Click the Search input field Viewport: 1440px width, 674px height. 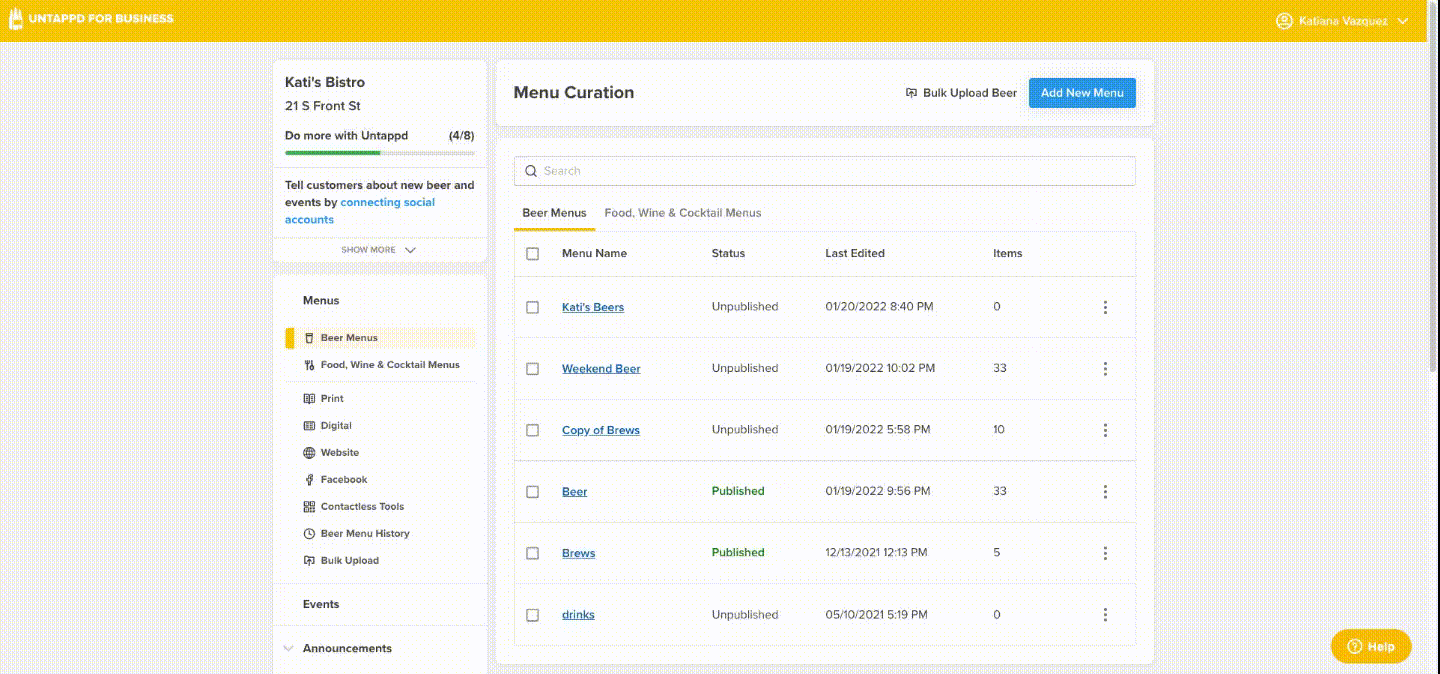[x=825, y=171]
